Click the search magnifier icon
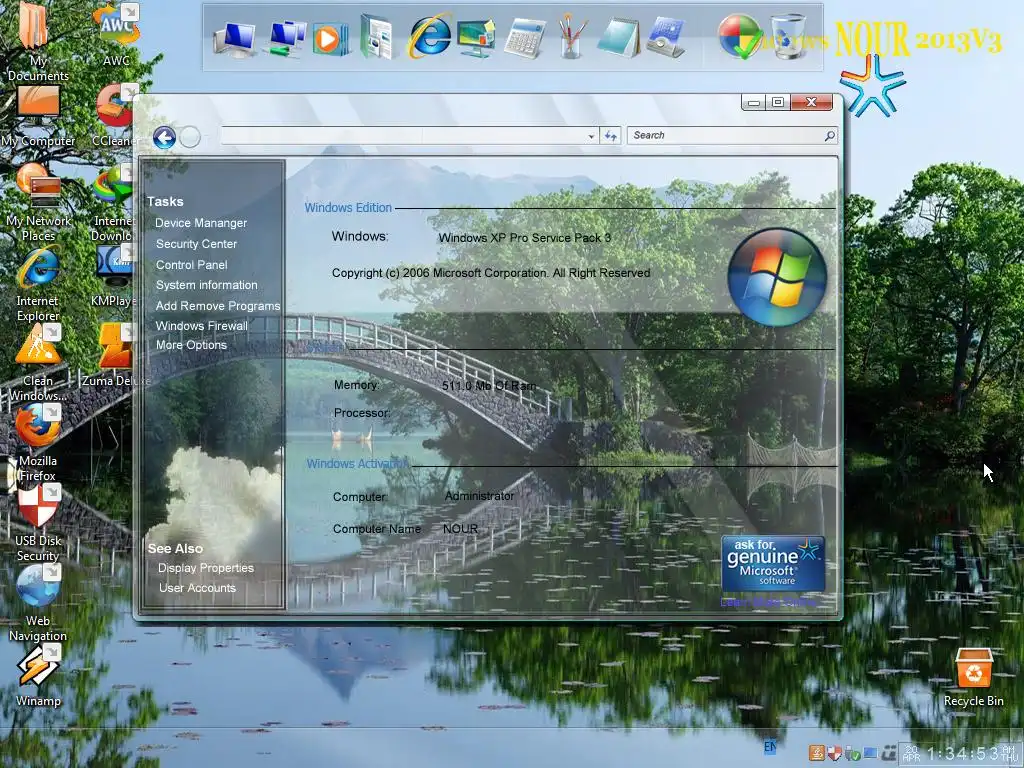 point(829,135)
